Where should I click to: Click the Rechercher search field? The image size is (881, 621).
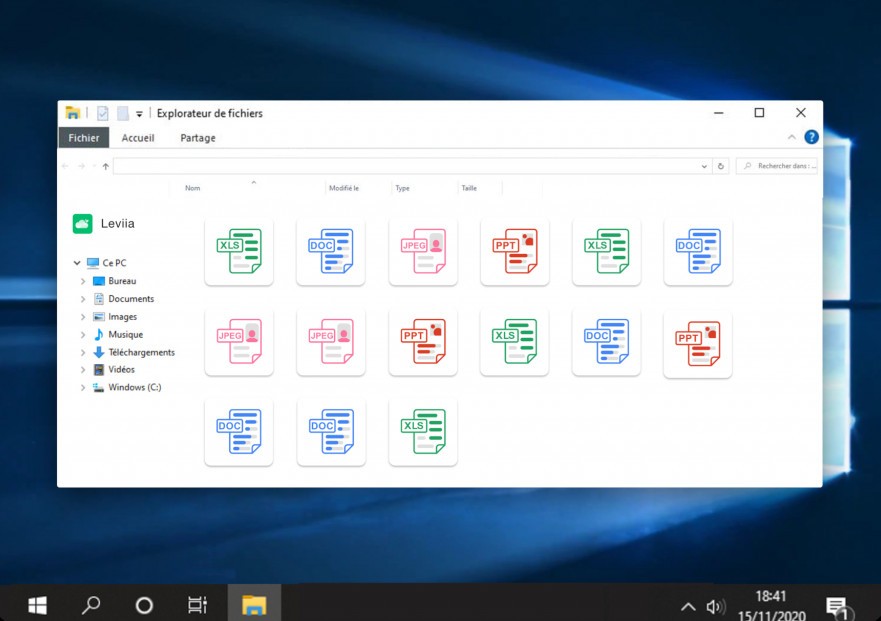tap(777, 166)
